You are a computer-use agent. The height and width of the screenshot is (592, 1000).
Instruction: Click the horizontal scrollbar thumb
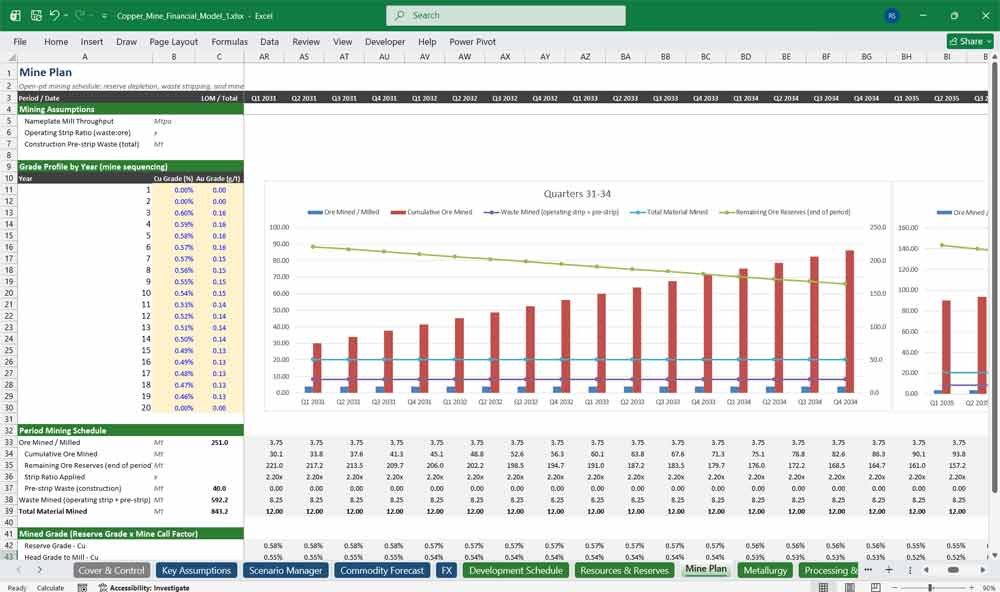coord(953,570)
